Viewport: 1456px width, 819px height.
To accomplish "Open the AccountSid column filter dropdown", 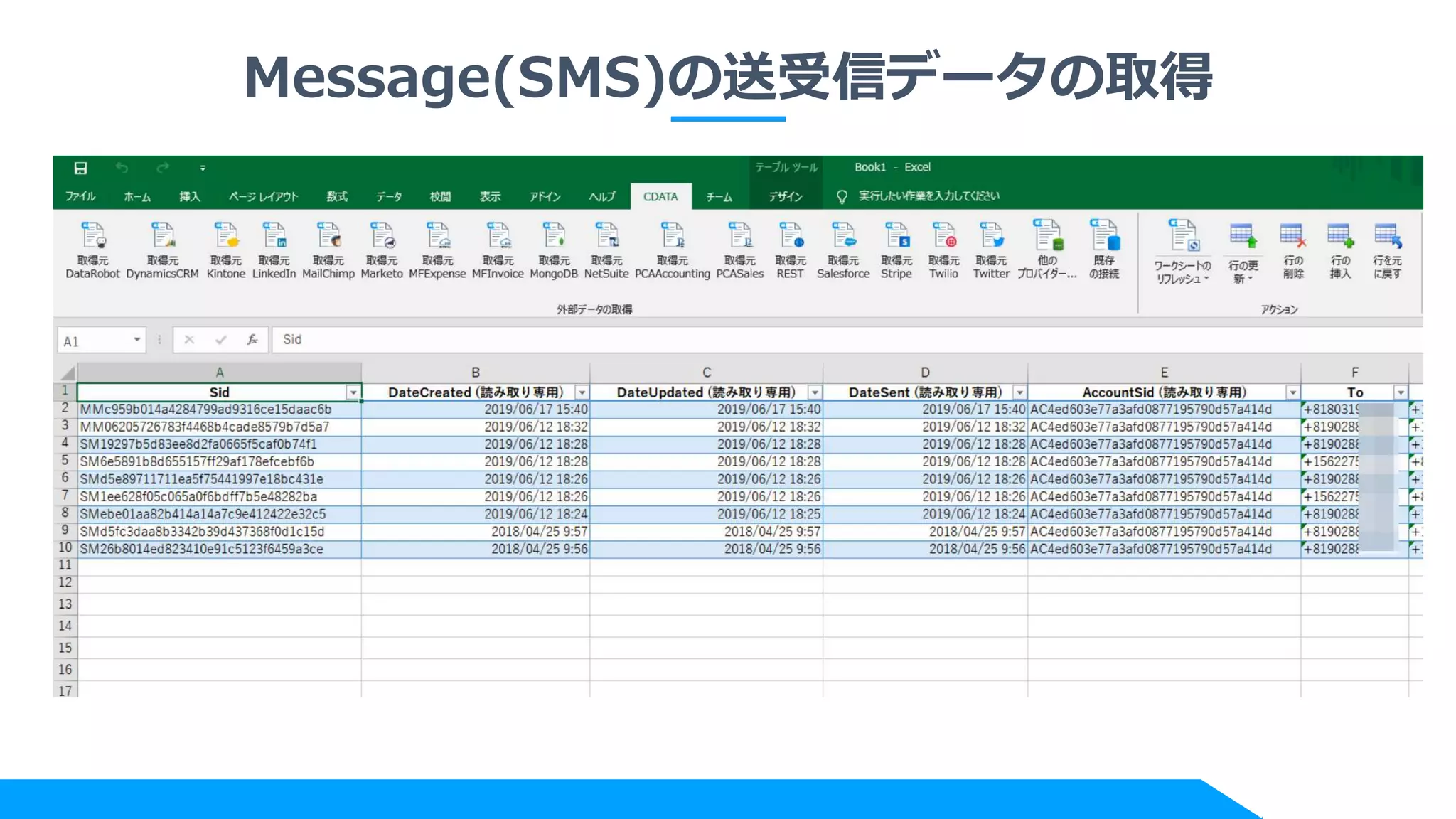I will pos(1292,392).
